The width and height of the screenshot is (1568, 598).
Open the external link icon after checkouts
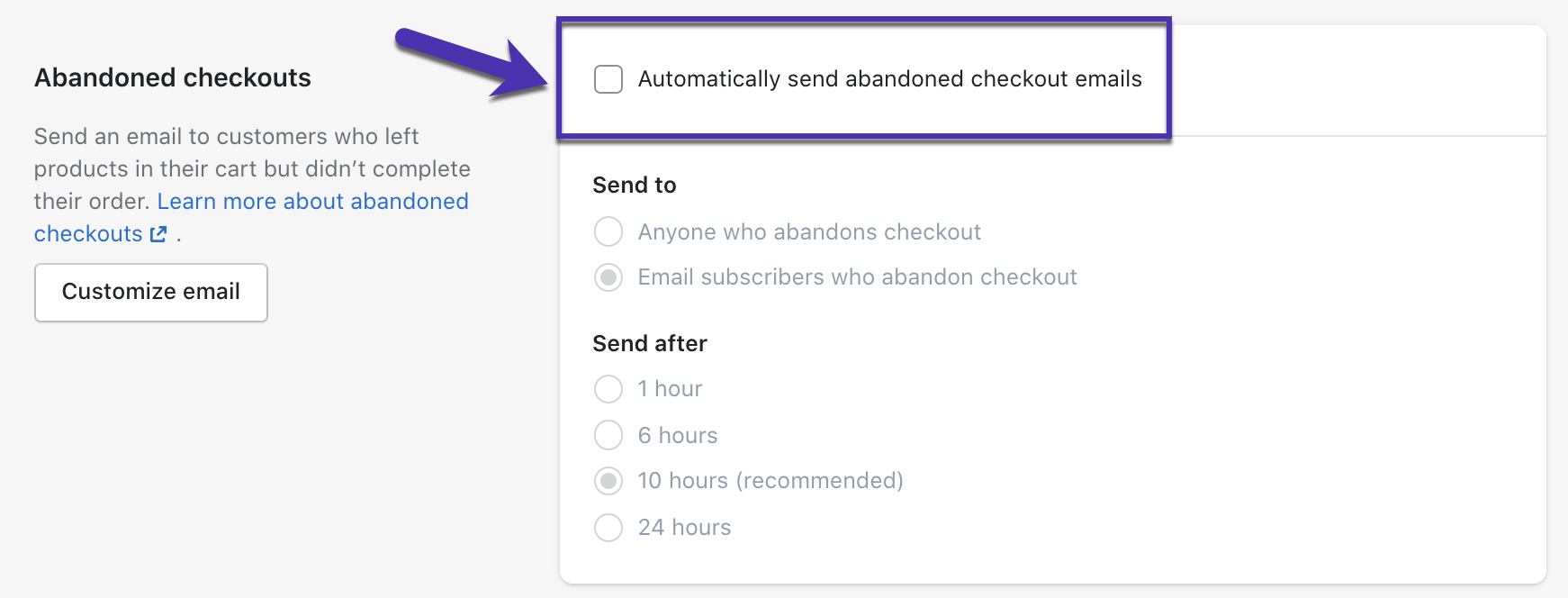[158, 234]
